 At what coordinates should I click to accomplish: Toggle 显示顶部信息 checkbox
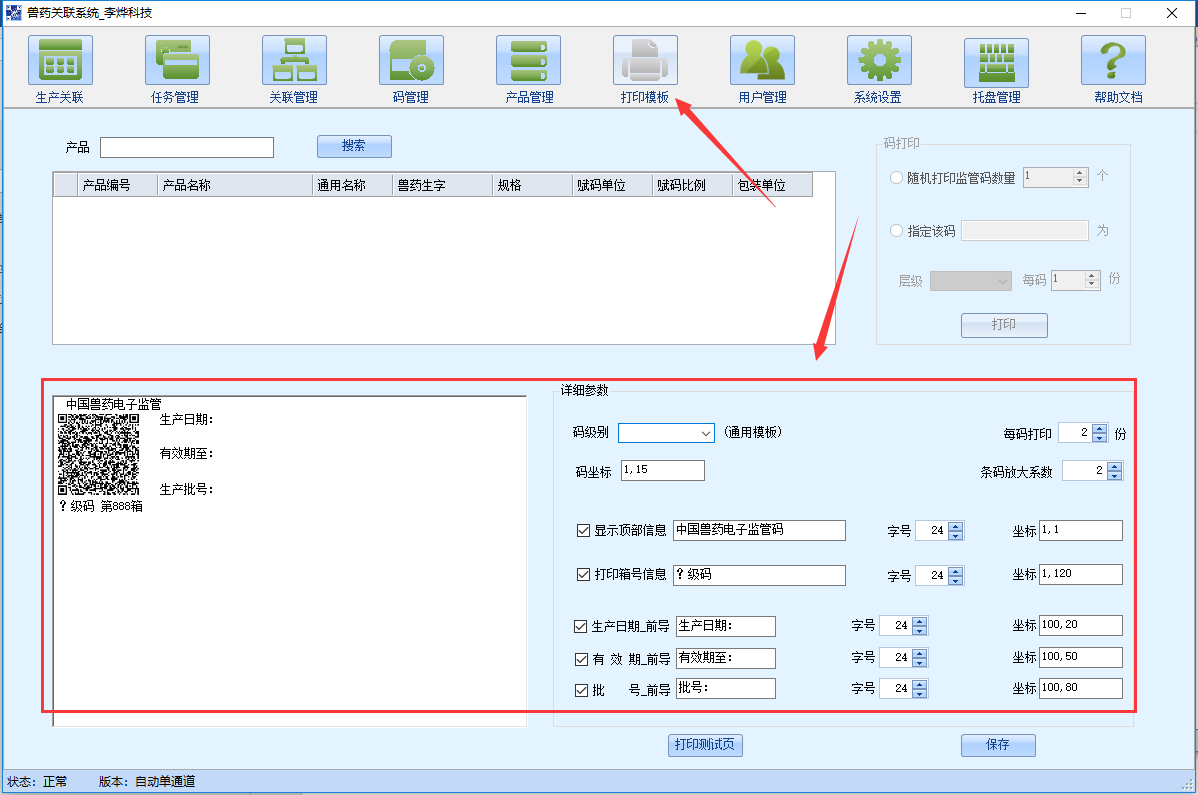583,530
